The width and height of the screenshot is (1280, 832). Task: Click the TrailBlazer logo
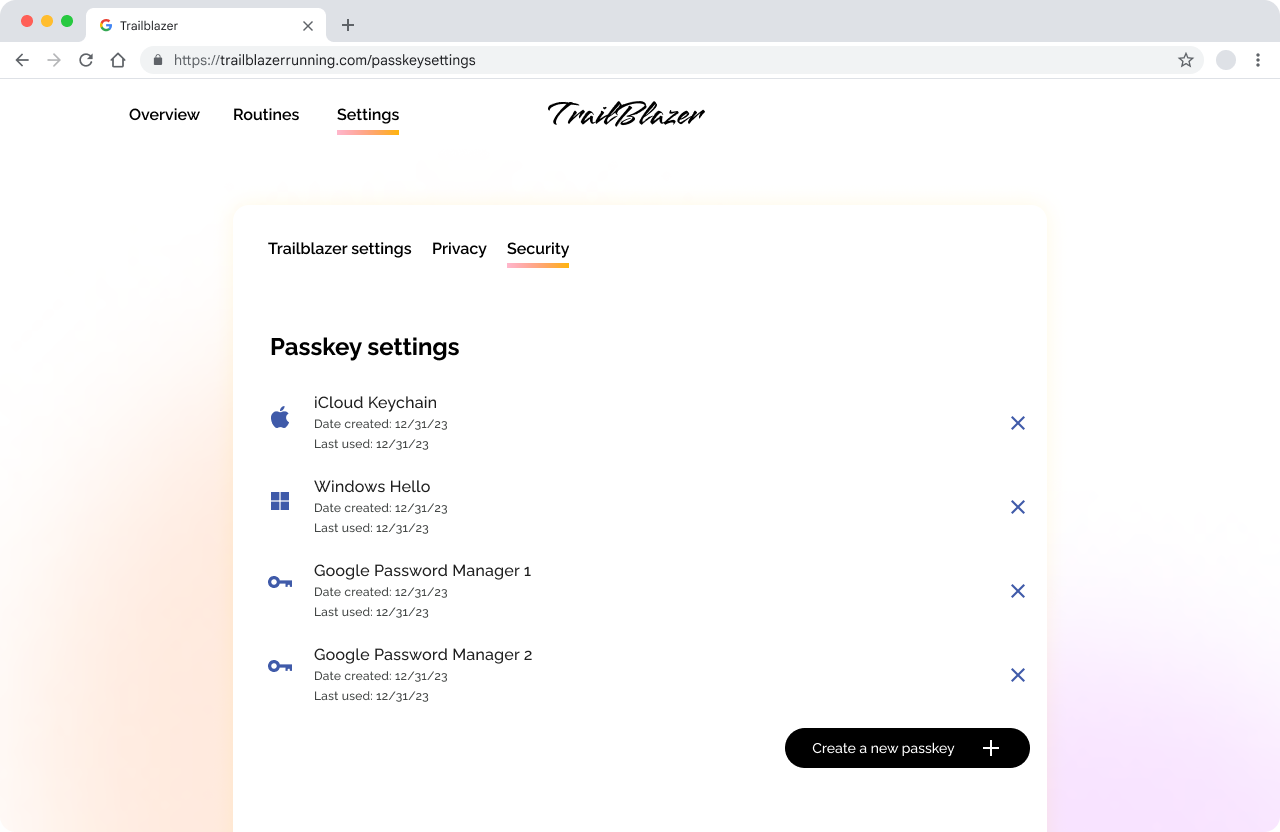tap(625, 115)
